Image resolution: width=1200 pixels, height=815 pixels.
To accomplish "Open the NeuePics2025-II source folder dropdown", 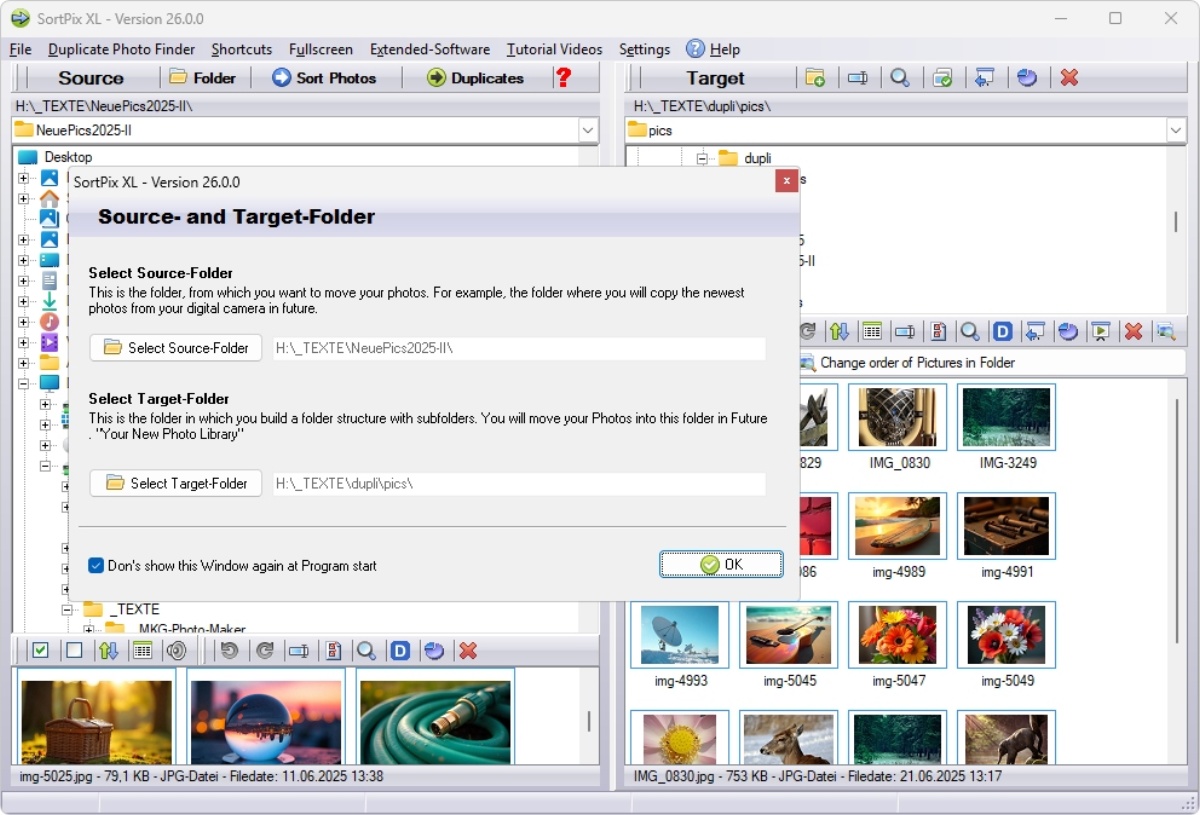I will pos(587,130).
